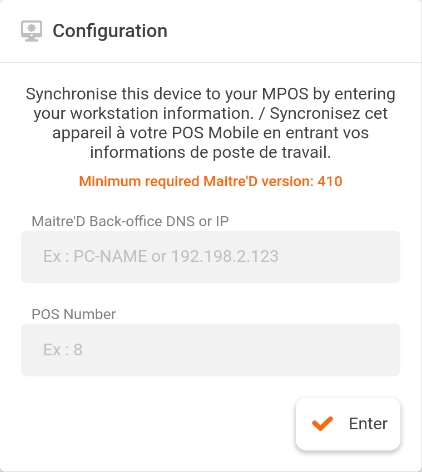Click the word 'Enter' on the button
This screenshot has width=422, height=472.
pyautogui.click(x=368, y=424)
